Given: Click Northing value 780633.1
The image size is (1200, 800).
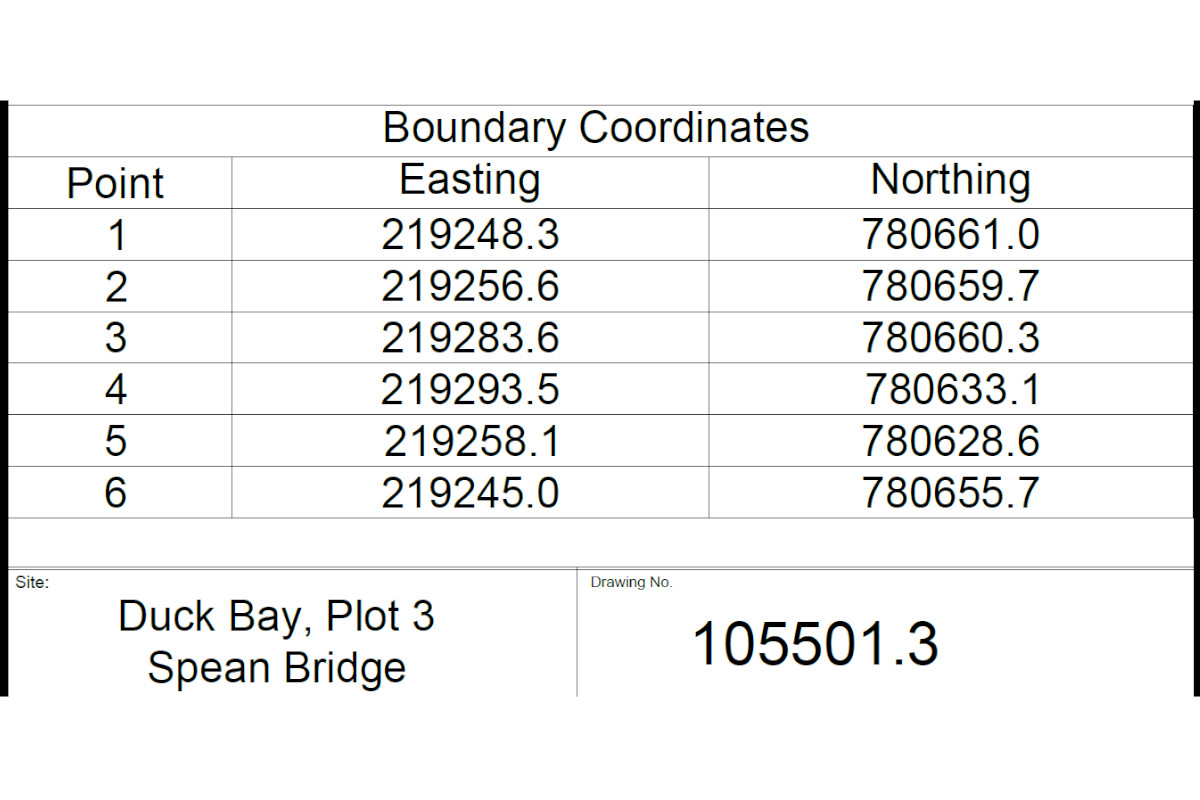Looking at the screenshot, I should [953, 390].
